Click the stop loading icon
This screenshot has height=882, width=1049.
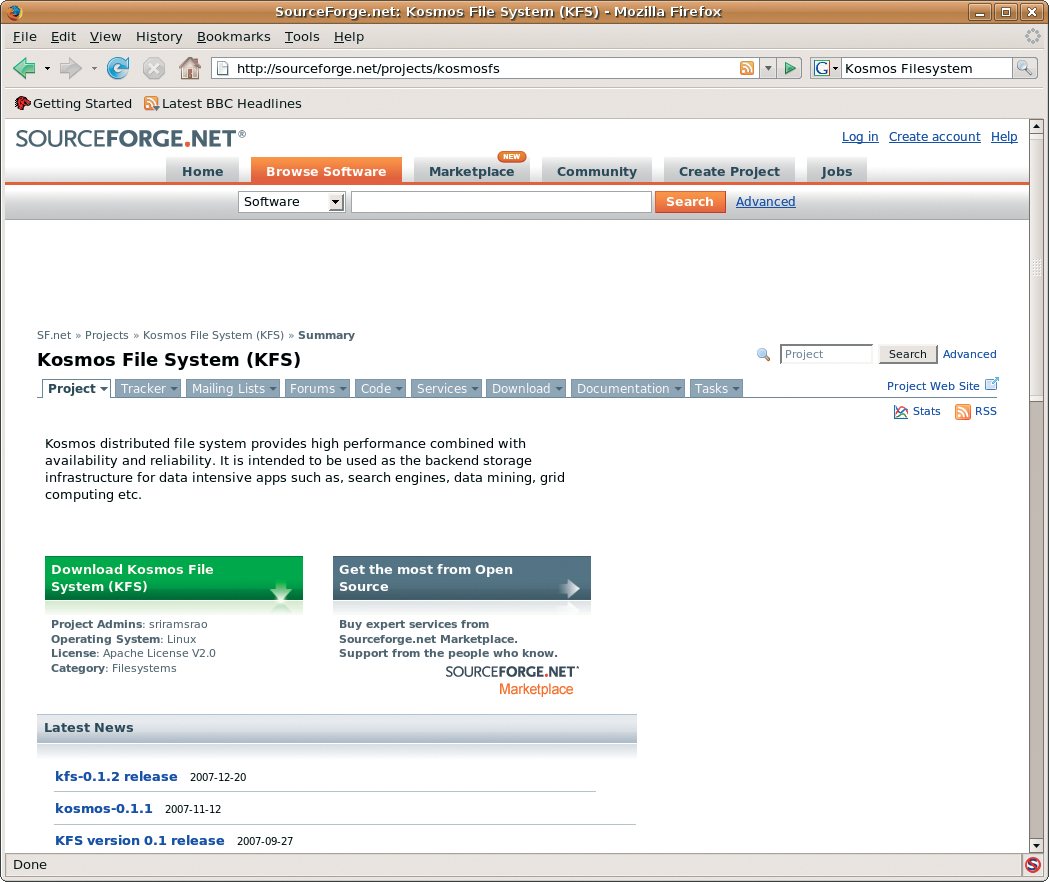coord(154,68)
